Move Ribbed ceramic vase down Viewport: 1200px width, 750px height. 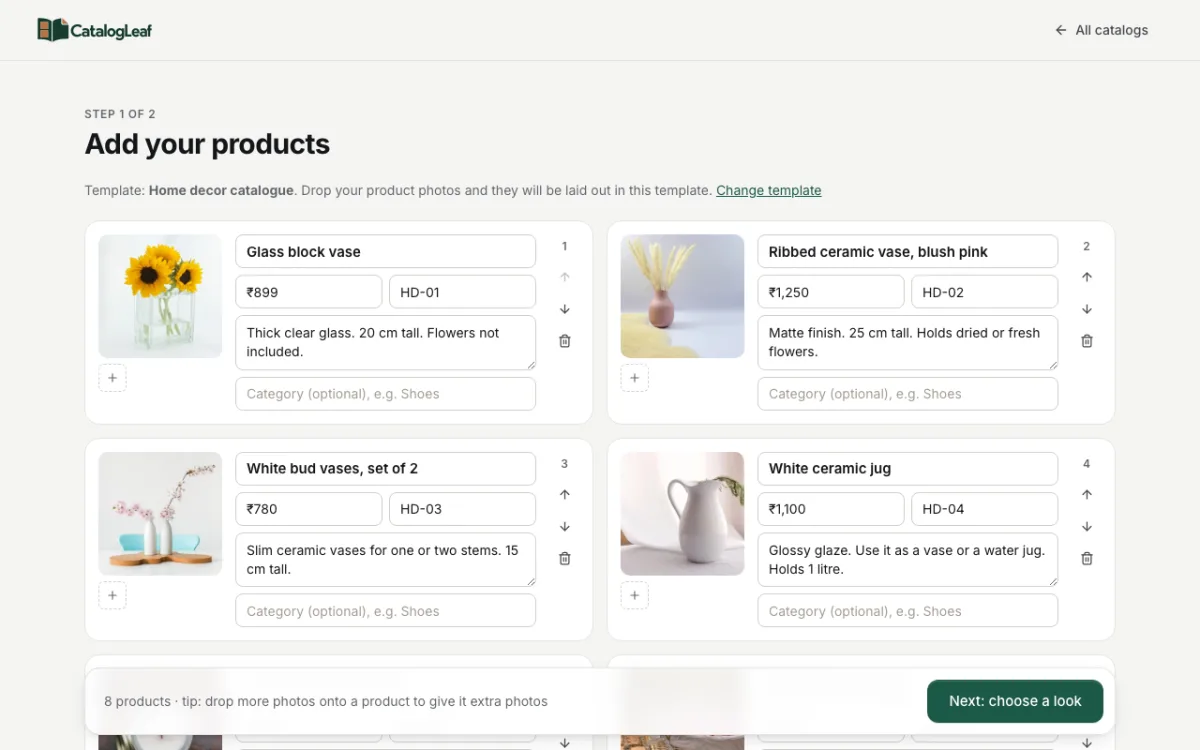click(x=1087, y=309)
